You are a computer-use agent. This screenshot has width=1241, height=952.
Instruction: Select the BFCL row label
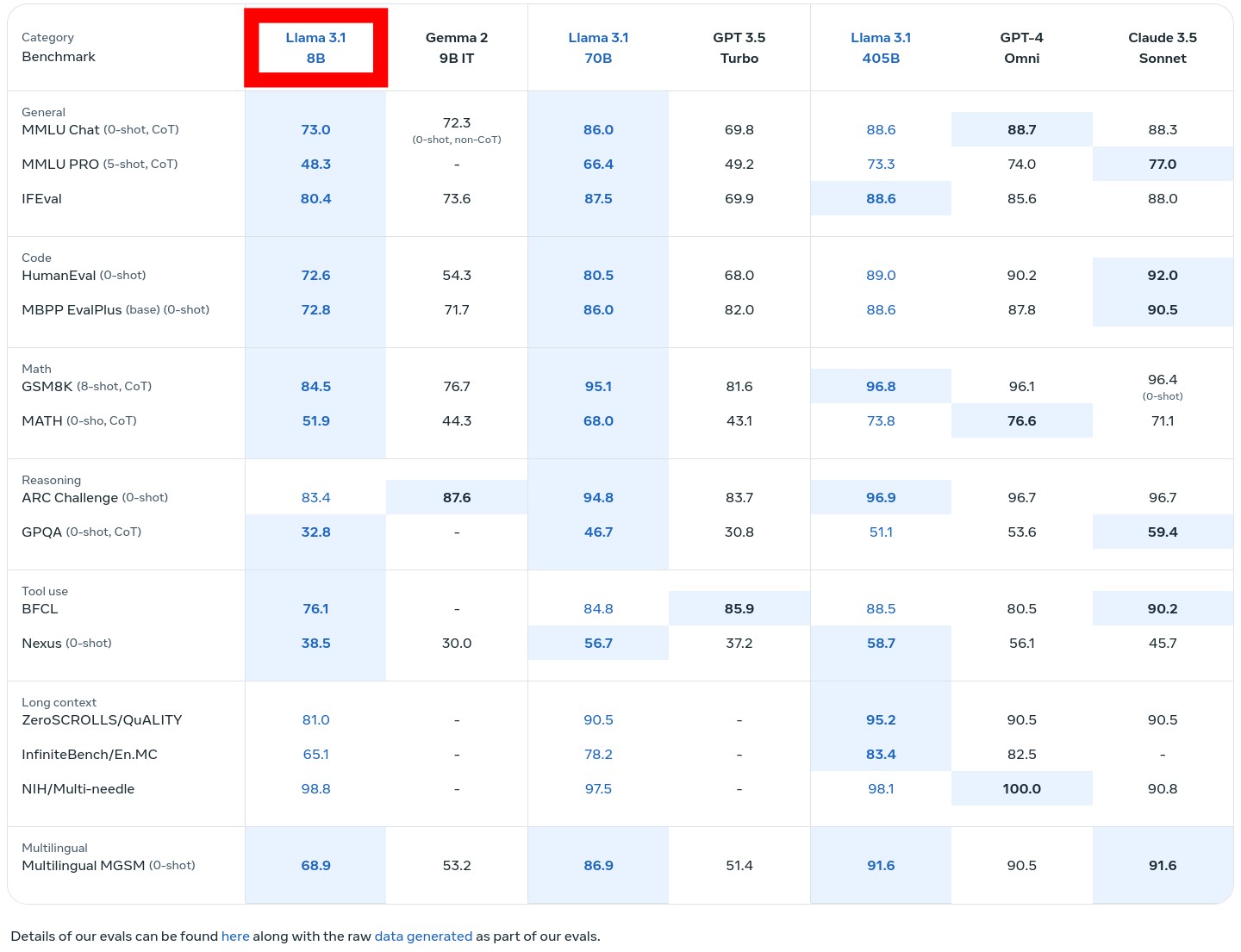40,608
